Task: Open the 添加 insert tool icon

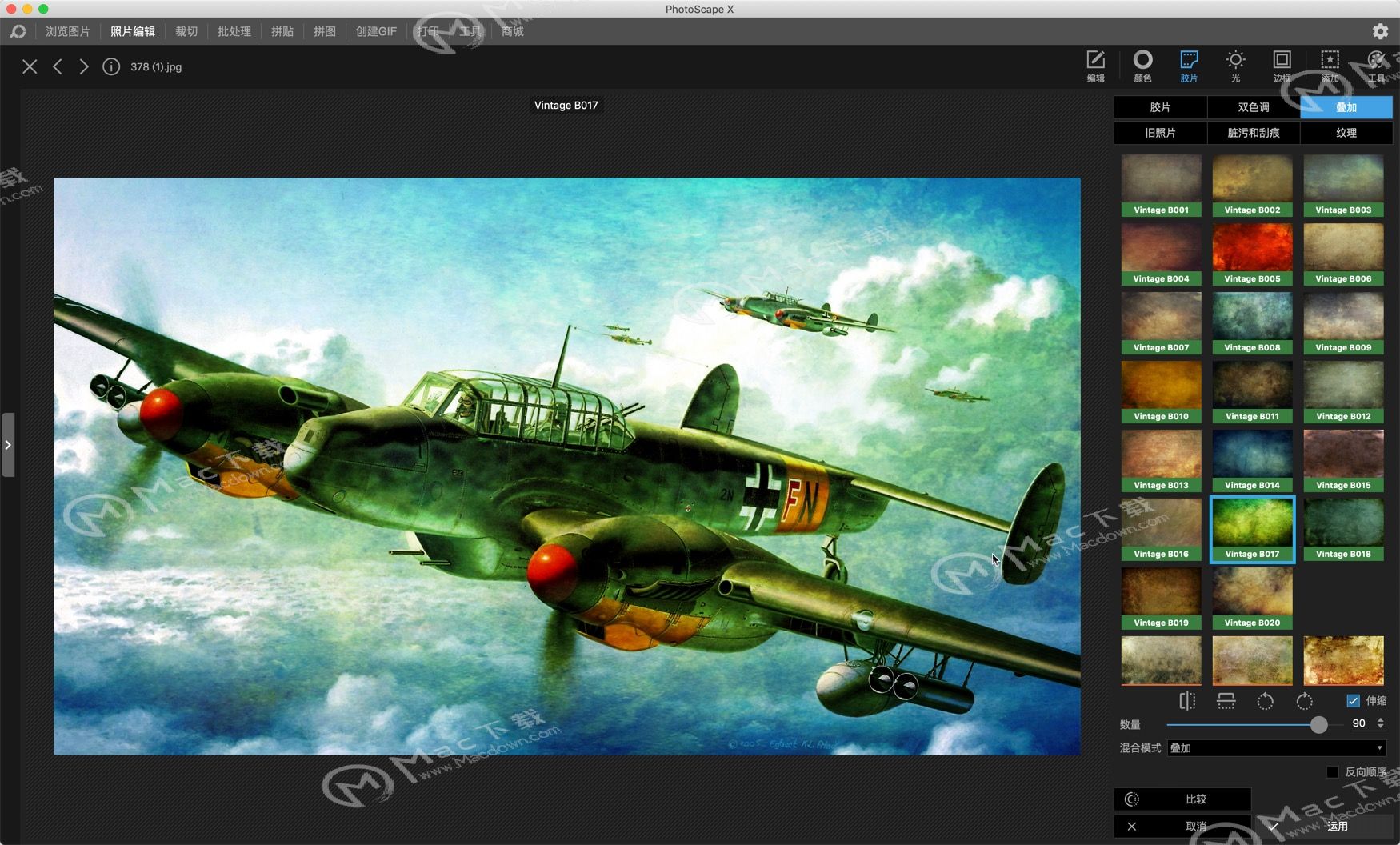Action: [1330, 66]
